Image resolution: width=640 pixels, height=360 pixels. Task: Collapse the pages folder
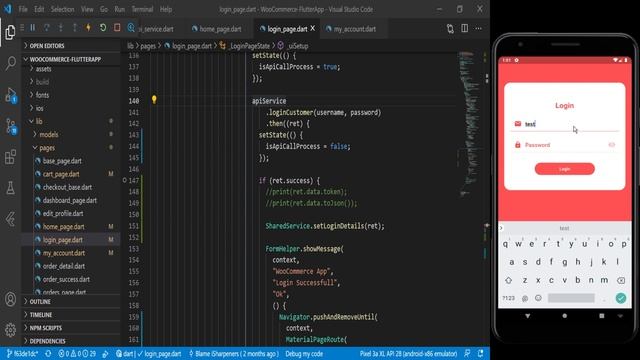coord(47,148)
